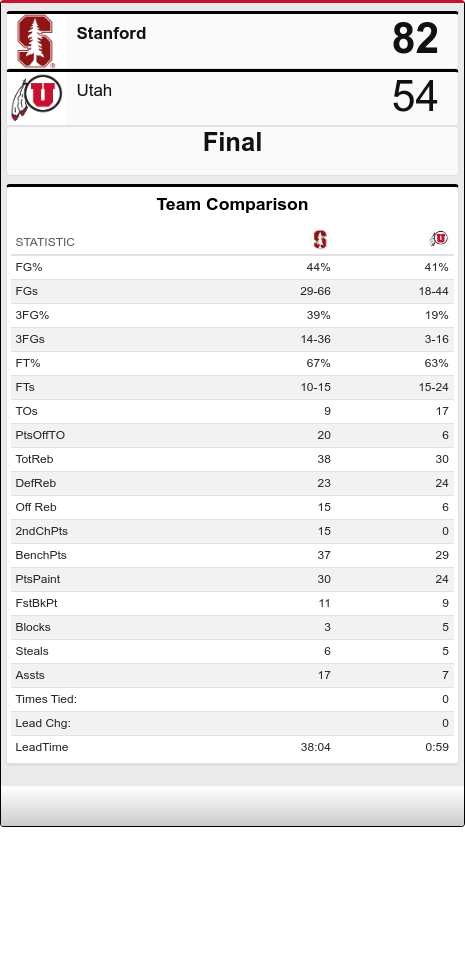Viewport: 465px width, 955px height.
Task: Click the Team Comparison heading
Action: [232, 204]
